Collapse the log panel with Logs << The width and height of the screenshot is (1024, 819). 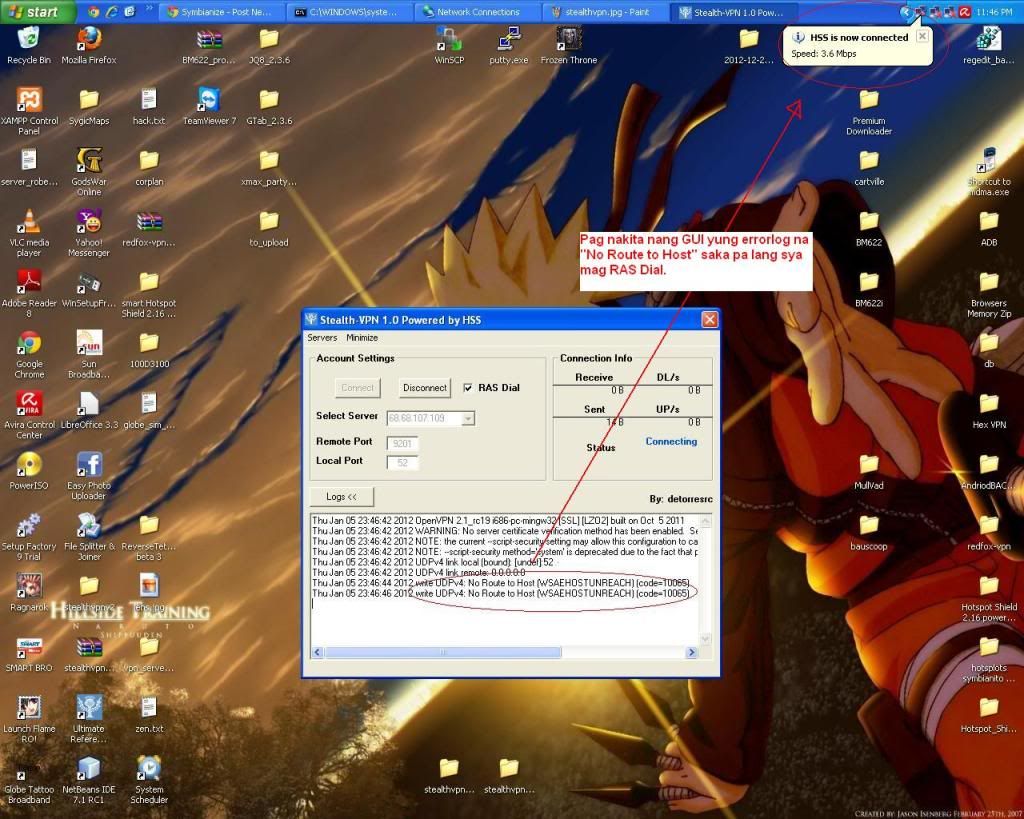pyautogui.click(x=342, y=497)
